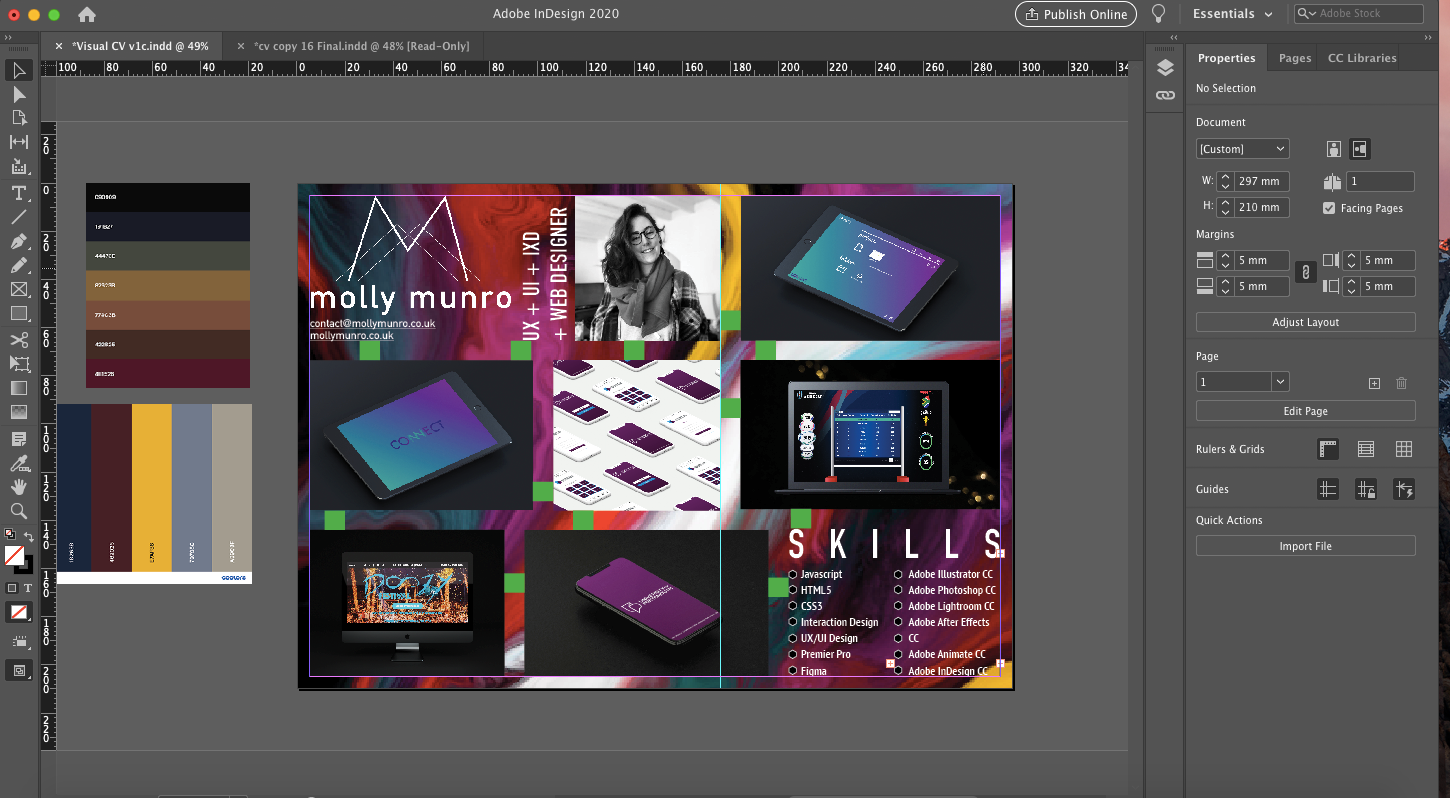This screenshot has width=1450, height=798.
Task: Open the Links panel icon
Action: pos(1165,95)
